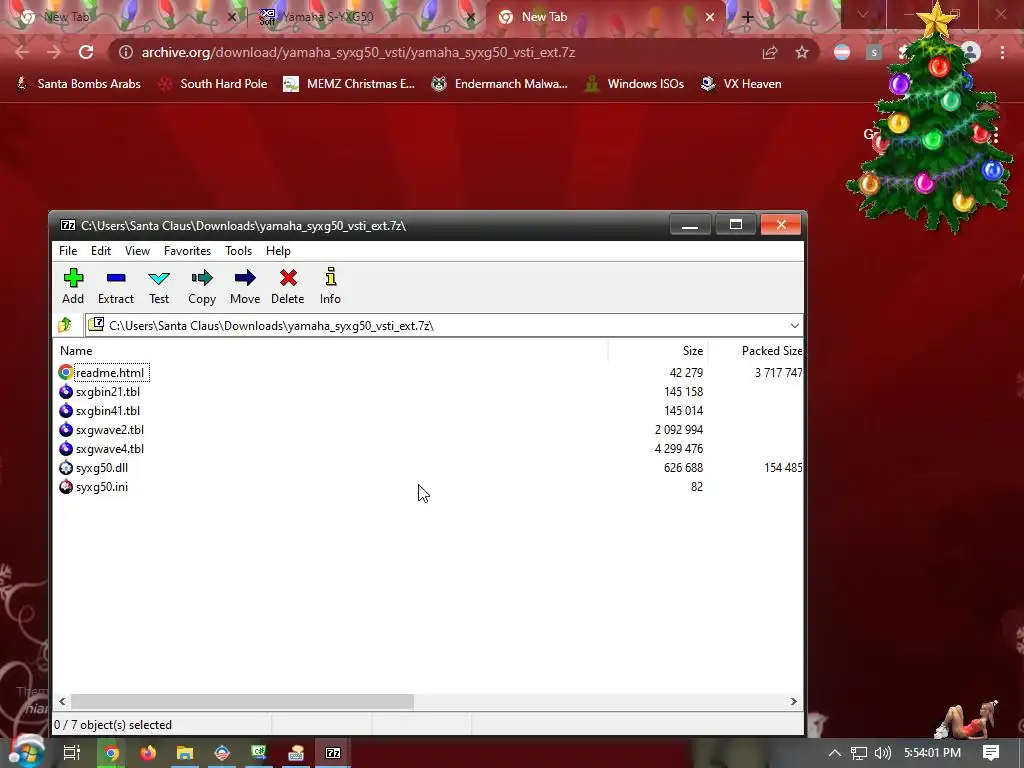Viewport: 1024px width, 768px height.
Task: Click the syxg50.ini file icon
Action: pyautogui.click(x=65, y=487)
